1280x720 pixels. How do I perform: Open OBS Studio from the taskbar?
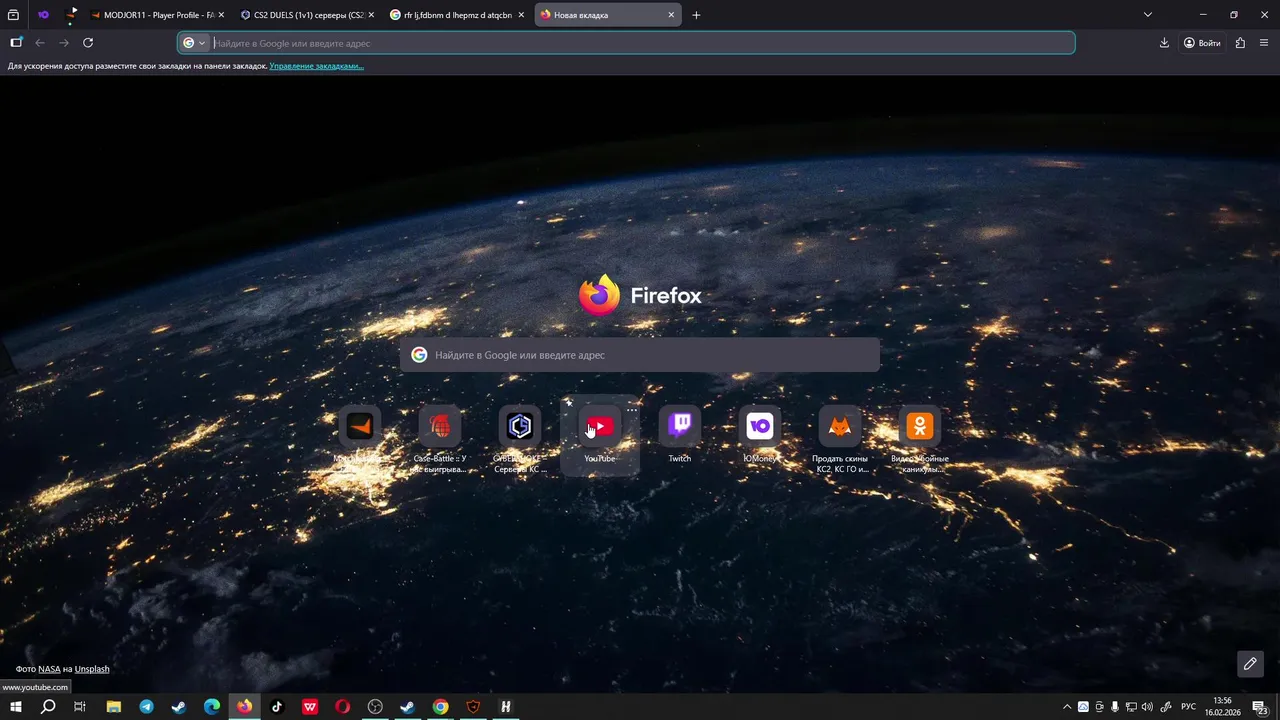(x=375, y=707)
